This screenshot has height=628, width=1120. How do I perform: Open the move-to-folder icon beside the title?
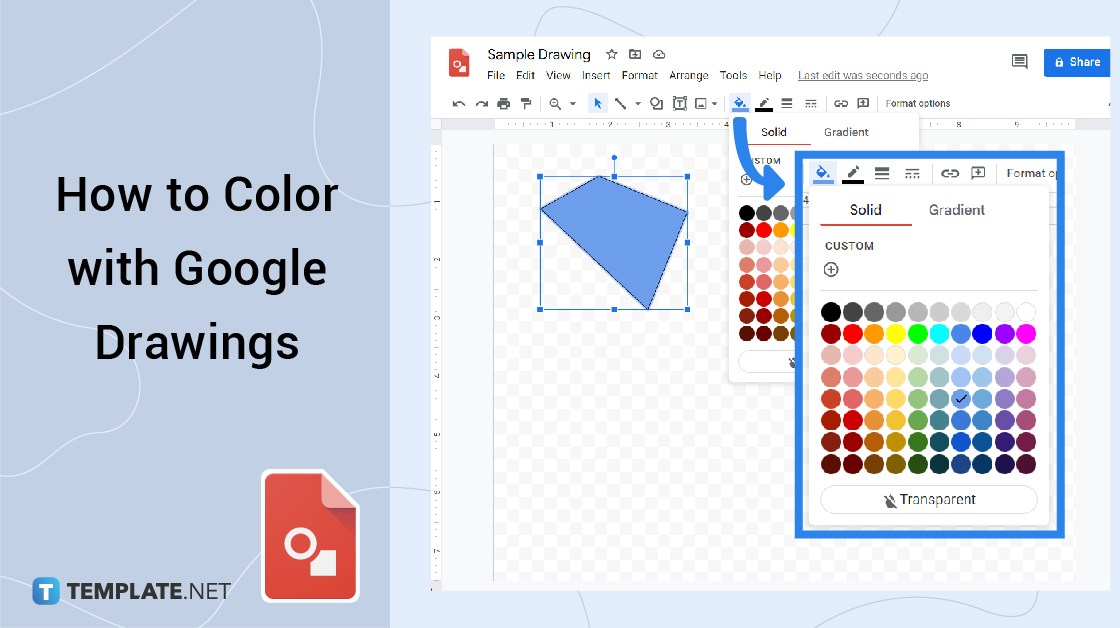[635, 54]
